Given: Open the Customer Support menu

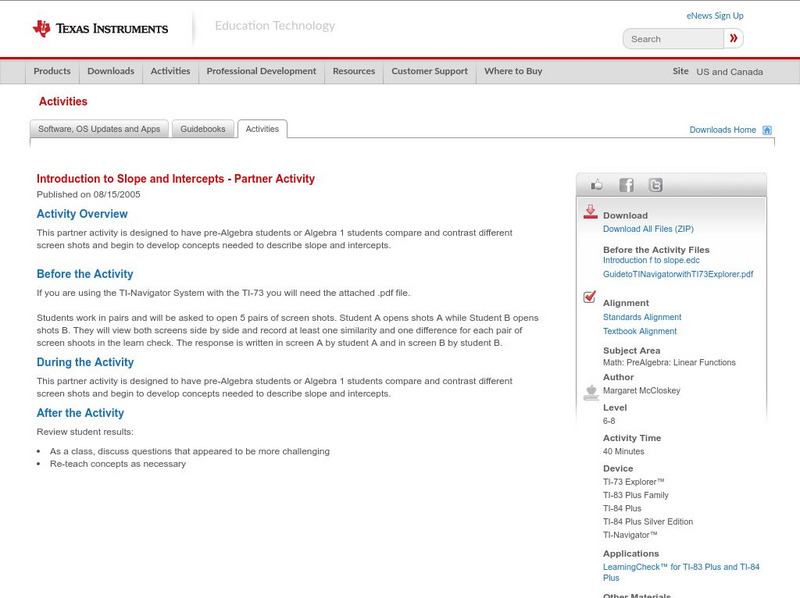Looking at the screenshot, I should tap(430, 71).
